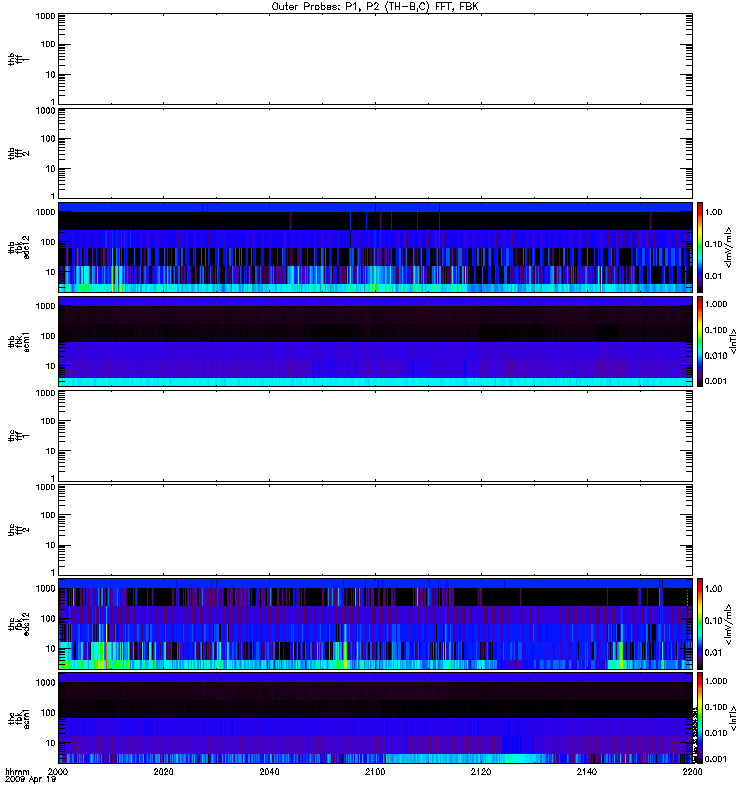Click the thc fff 2 y-axis title
Viewport: 750px width, 800px height.
[19, 530]
